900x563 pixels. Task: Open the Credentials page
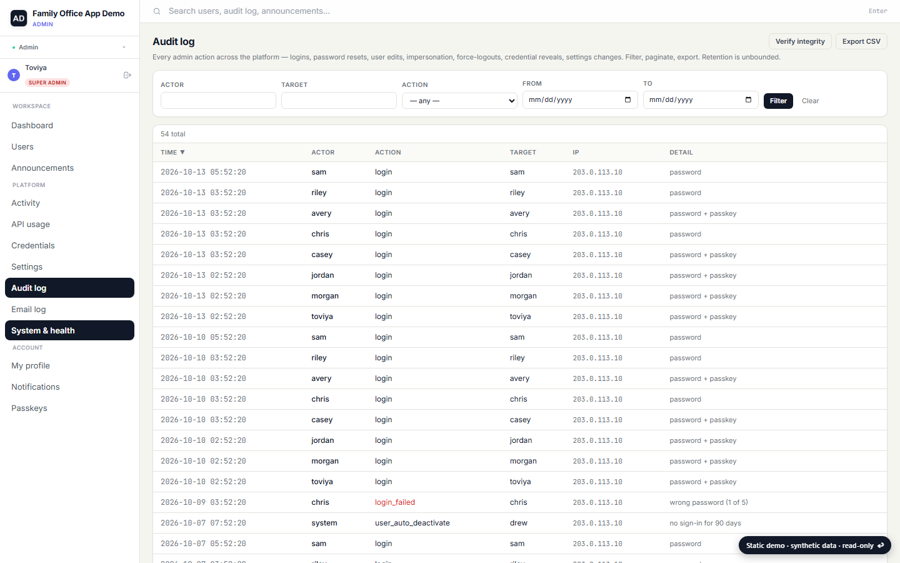coord(69,245)
